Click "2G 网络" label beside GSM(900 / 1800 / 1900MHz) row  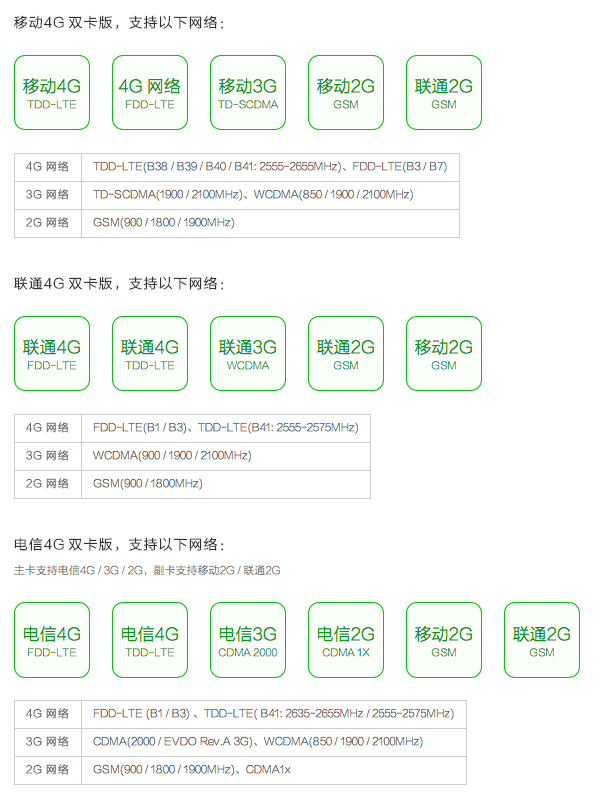pos(48,223)
